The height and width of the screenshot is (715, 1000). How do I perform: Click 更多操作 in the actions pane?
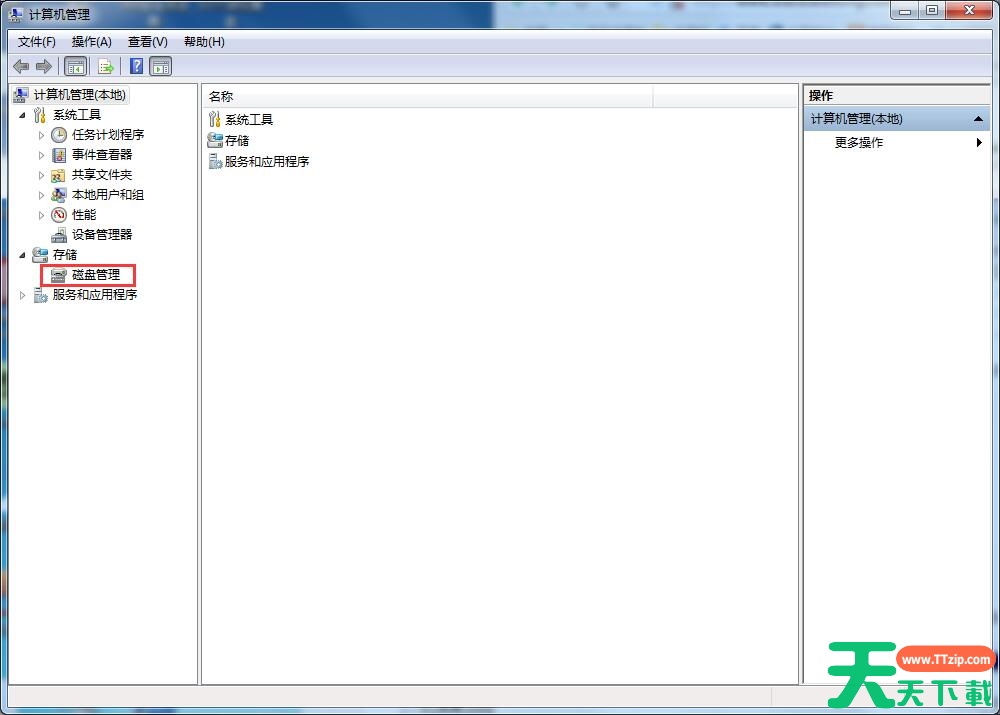coord(858,142)
